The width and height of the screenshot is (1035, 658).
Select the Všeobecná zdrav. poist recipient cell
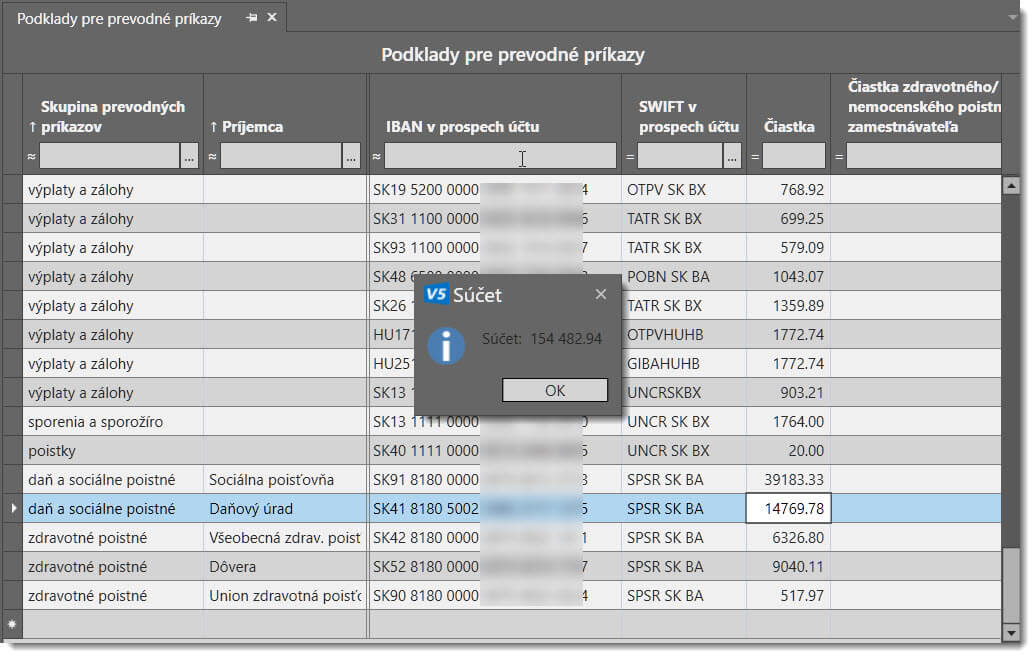[x=285, y=538]
